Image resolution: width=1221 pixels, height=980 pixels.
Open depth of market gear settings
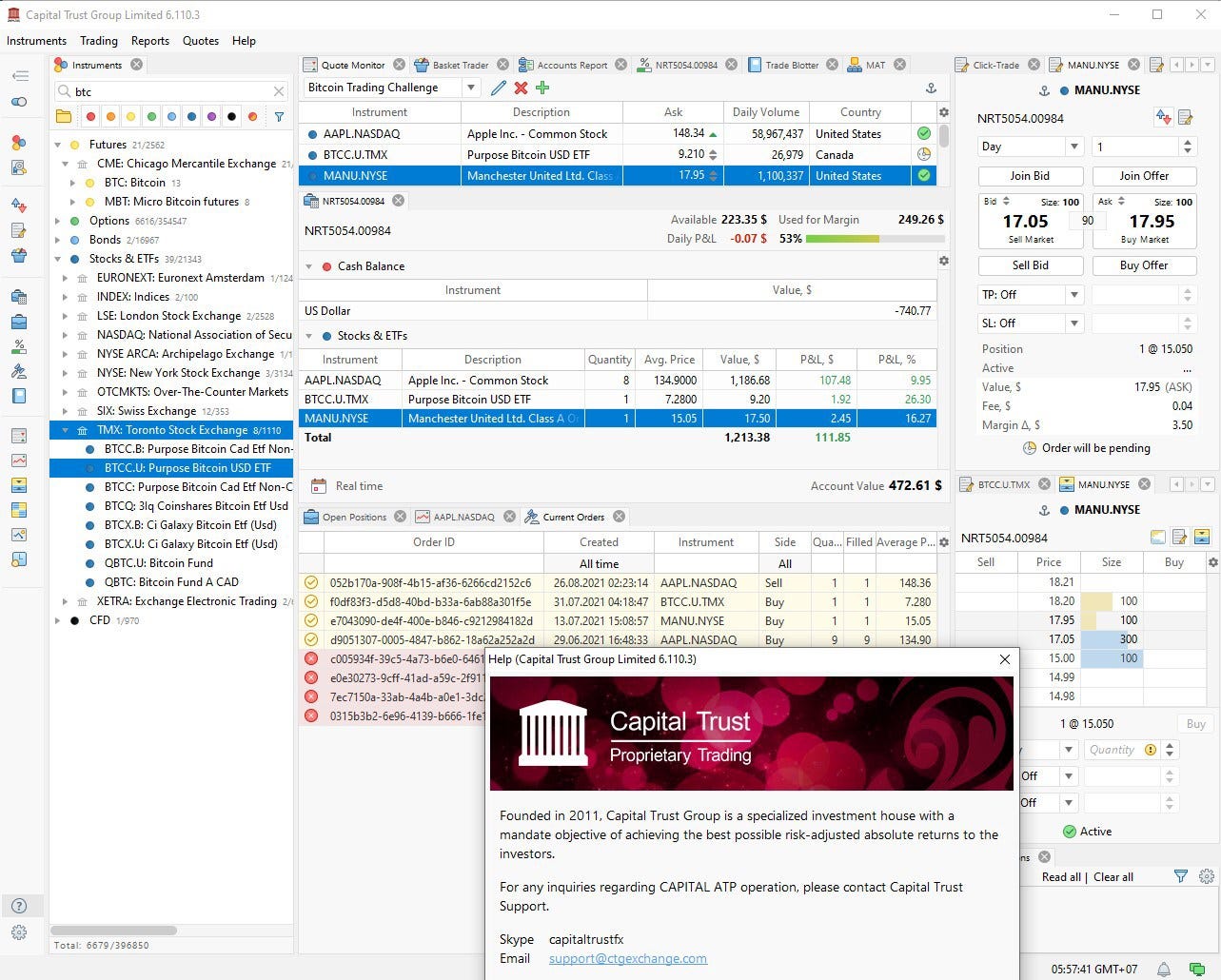[1212, 562]
